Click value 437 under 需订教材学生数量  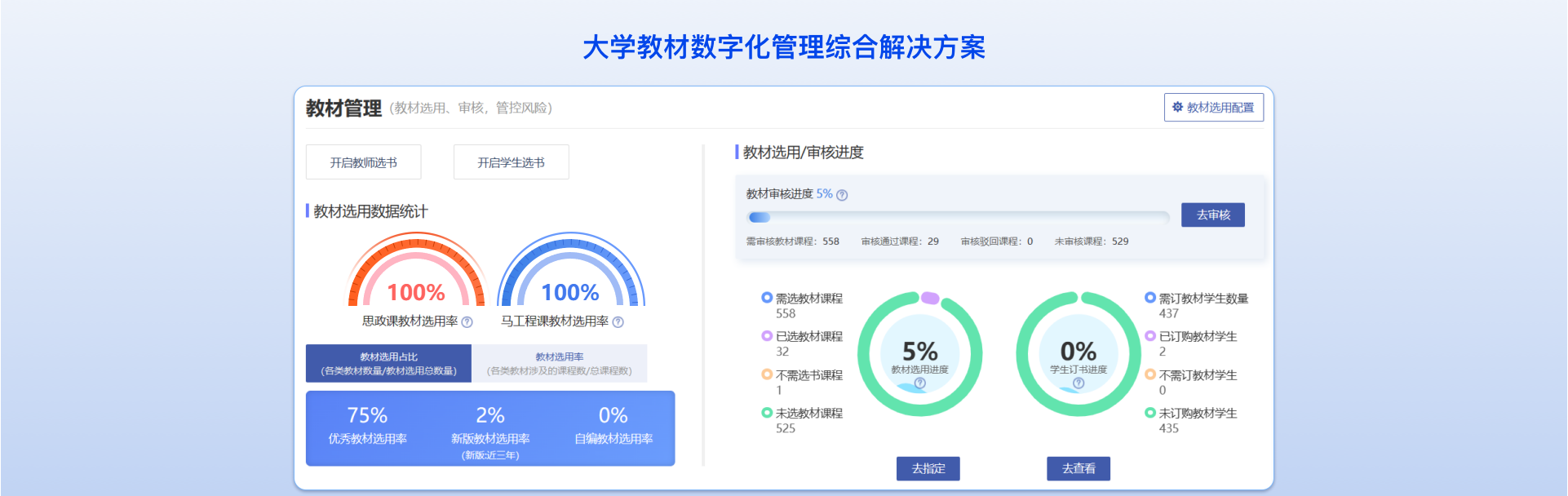[1169, 313]
